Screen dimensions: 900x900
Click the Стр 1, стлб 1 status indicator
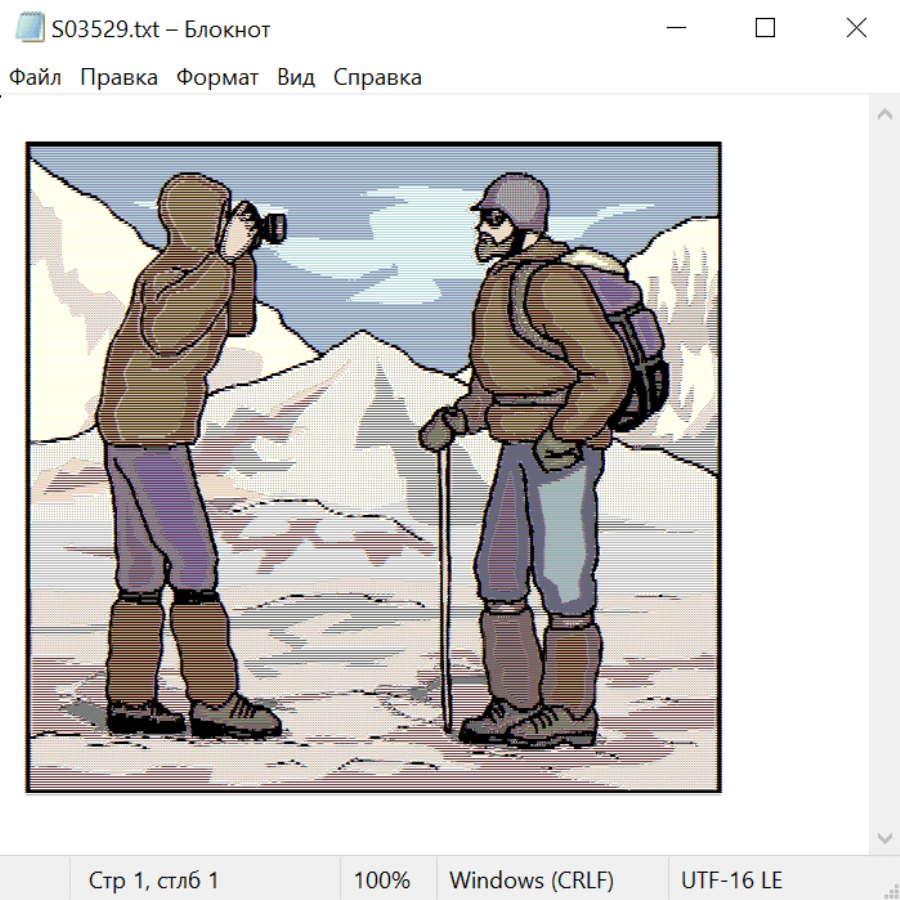[x=154, y=881]
